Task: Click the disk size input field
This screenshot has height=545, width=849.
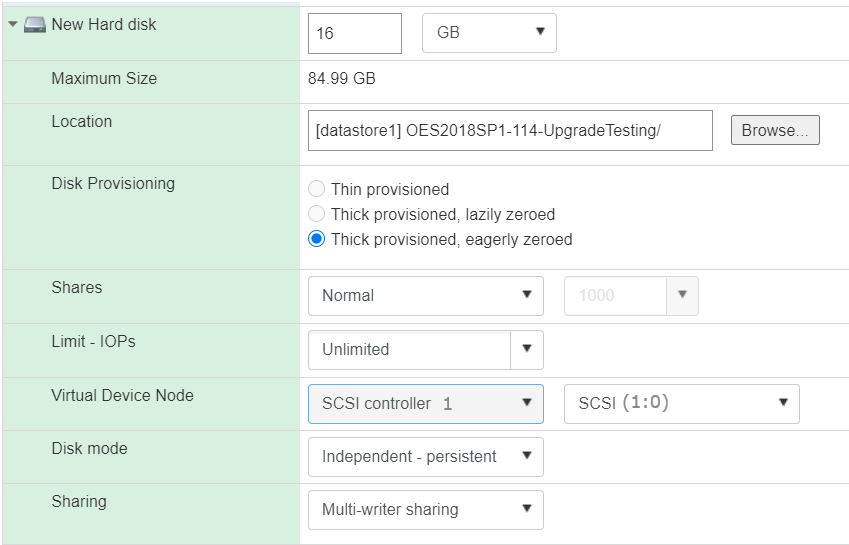Action: point(354,33)
